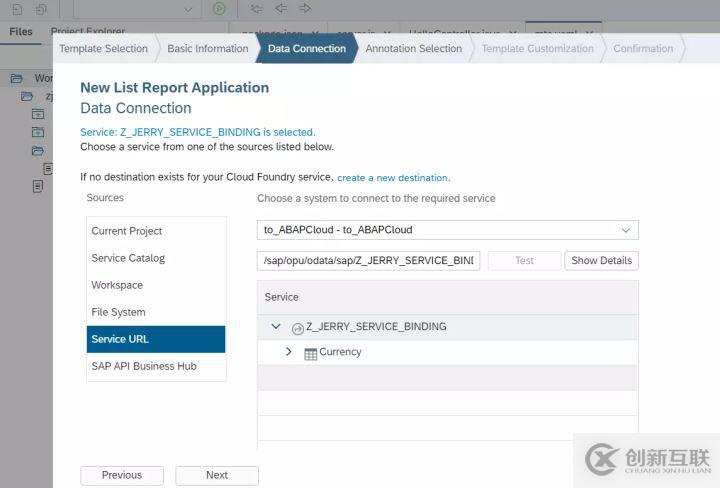Click the save file icon in the top toolbar
The width and height of the screenshot is (720, 488).
click(x=17, y=9)
